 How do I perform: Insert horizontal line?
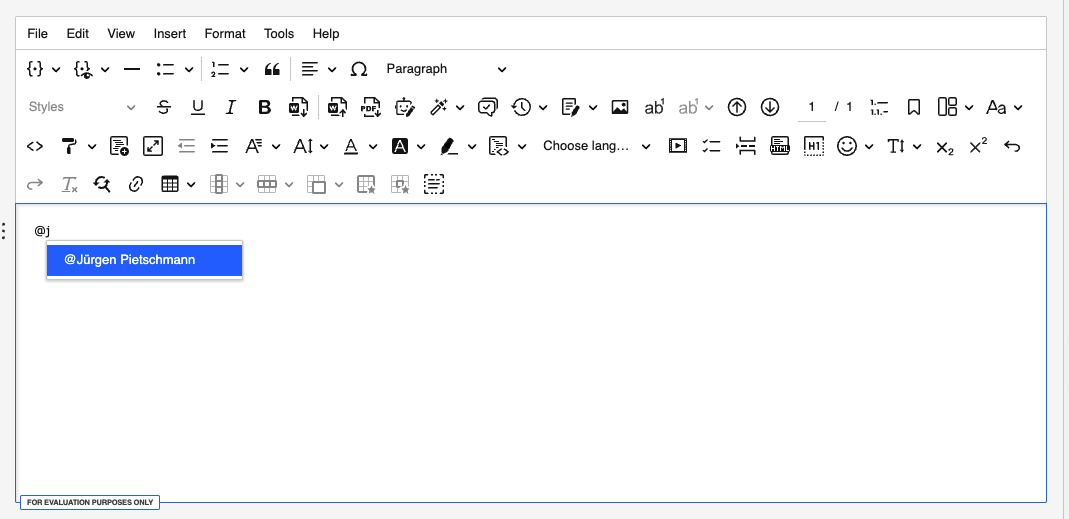pos(132,69)
